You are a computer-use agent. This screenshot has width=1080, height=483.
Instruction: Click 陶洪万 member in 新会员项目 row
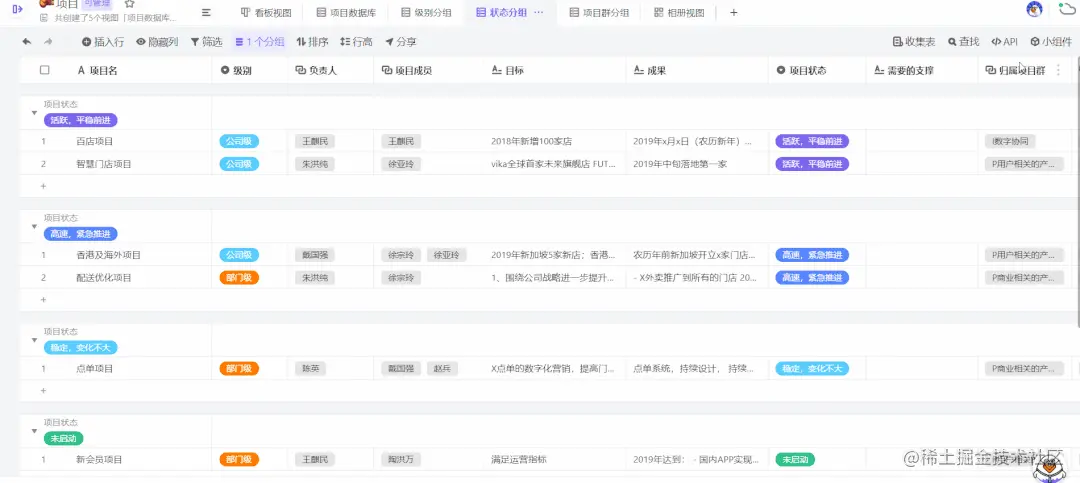(x=401, y=460)
